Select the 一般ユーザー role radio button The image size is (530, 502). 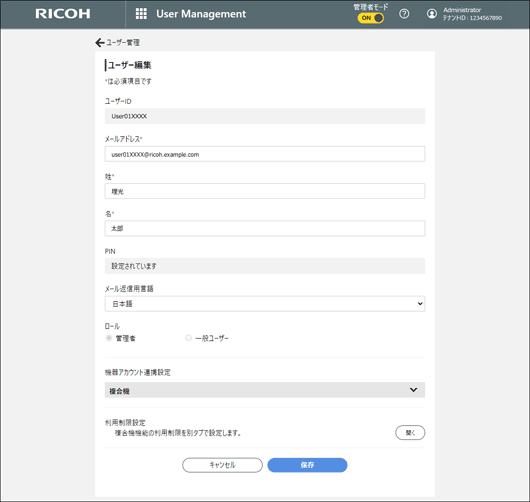point(188,338)
